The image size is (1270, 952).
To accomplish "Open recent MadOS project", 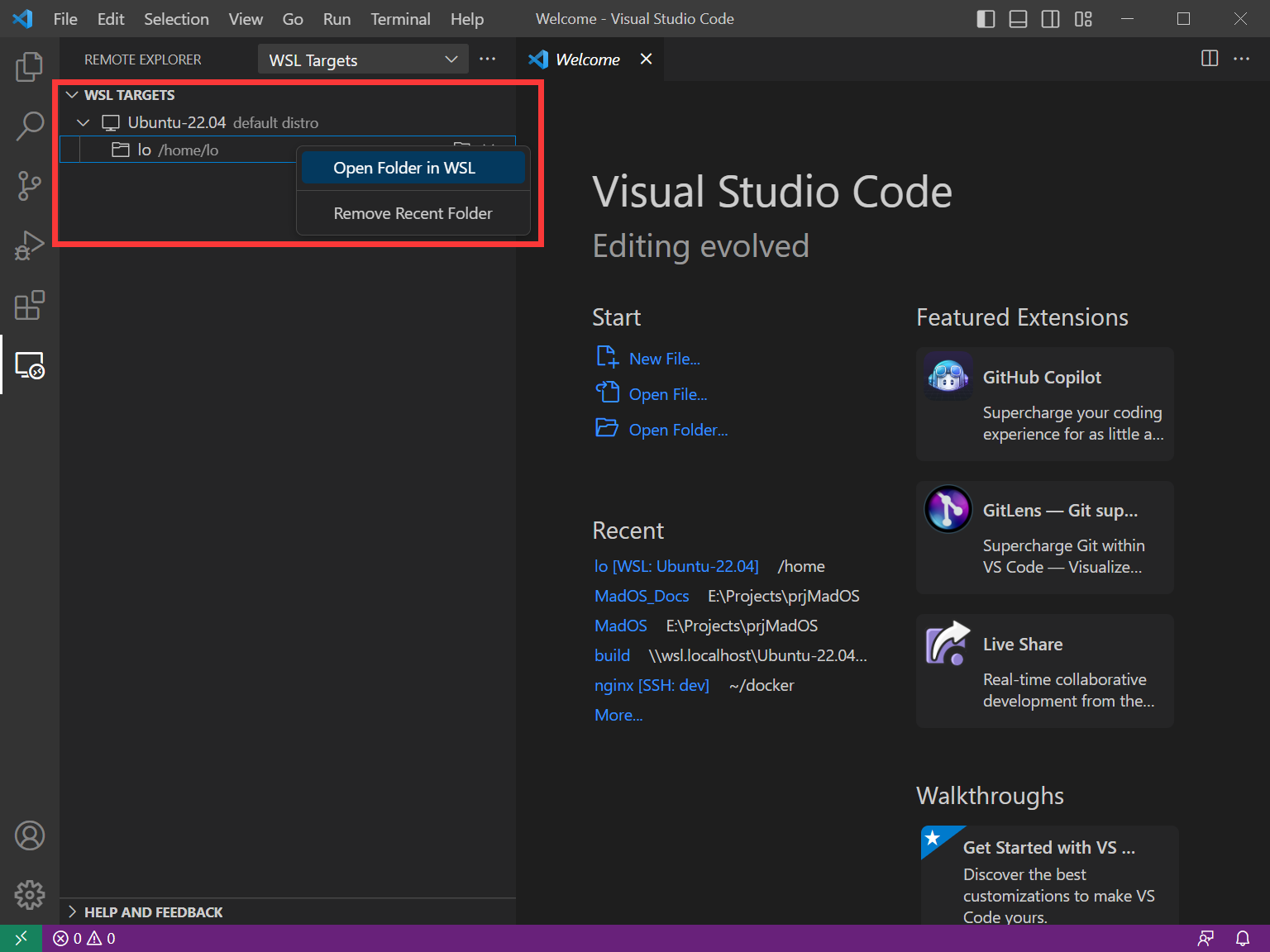I will 621,626.
